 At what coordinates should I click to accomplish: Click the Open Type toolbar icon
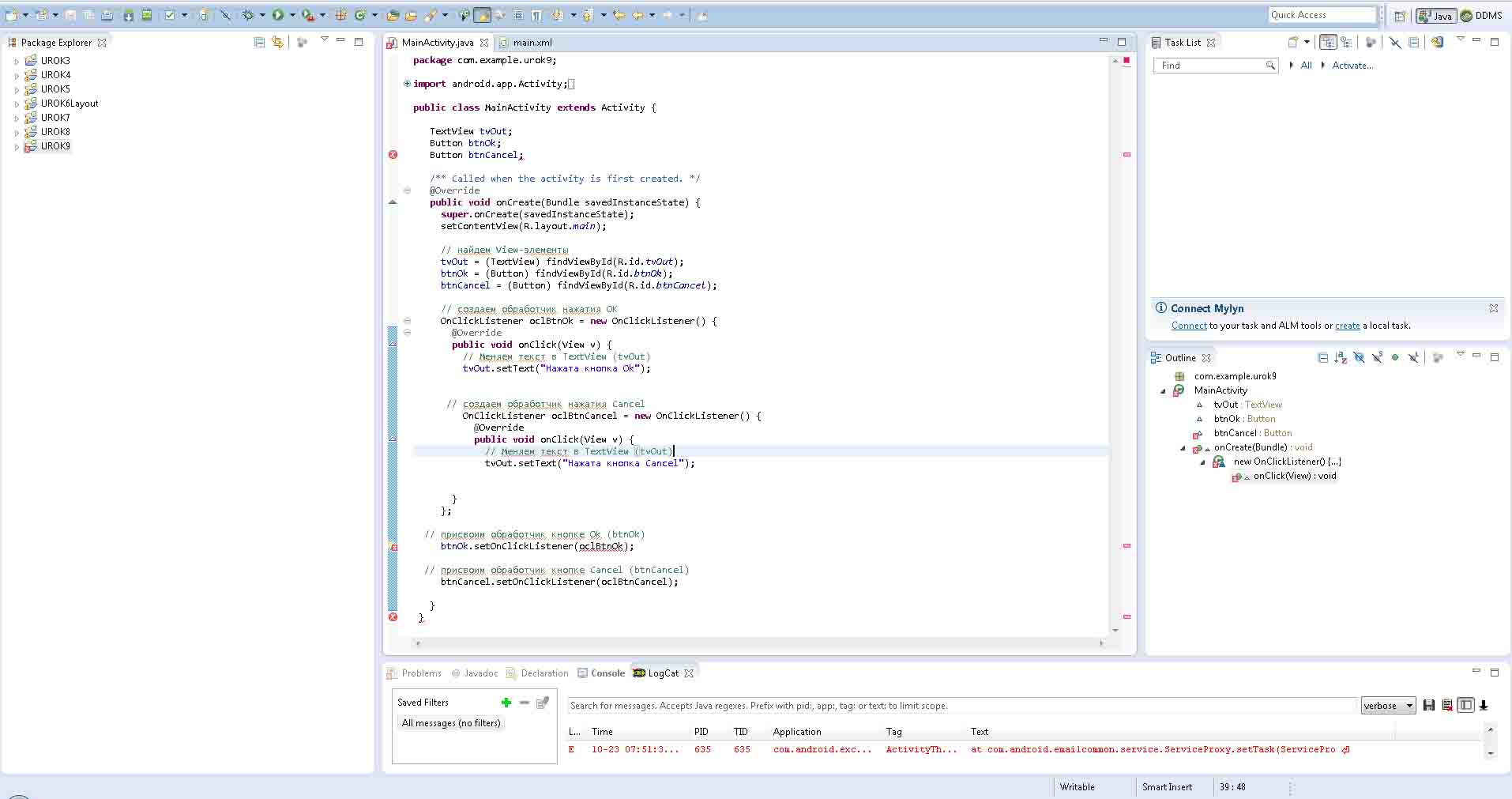pyautogui.click(x=393, y=15)
